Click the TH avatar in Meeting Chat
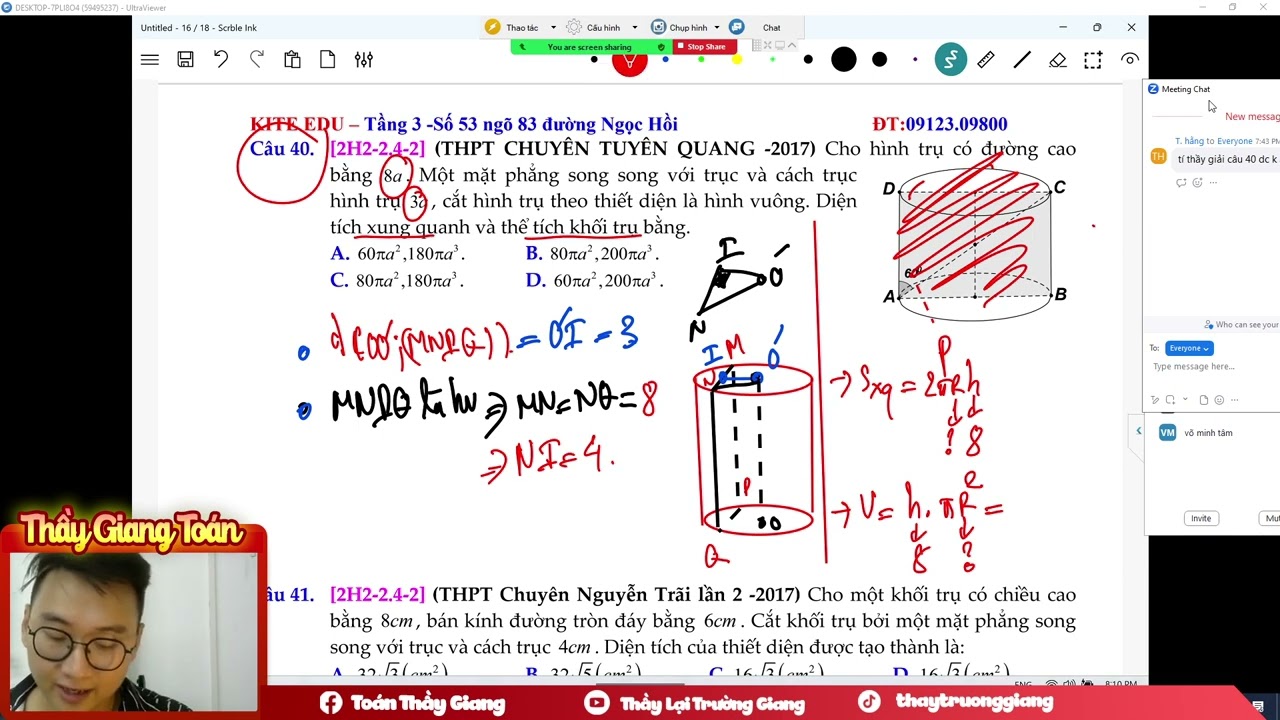 (1159, 155)
